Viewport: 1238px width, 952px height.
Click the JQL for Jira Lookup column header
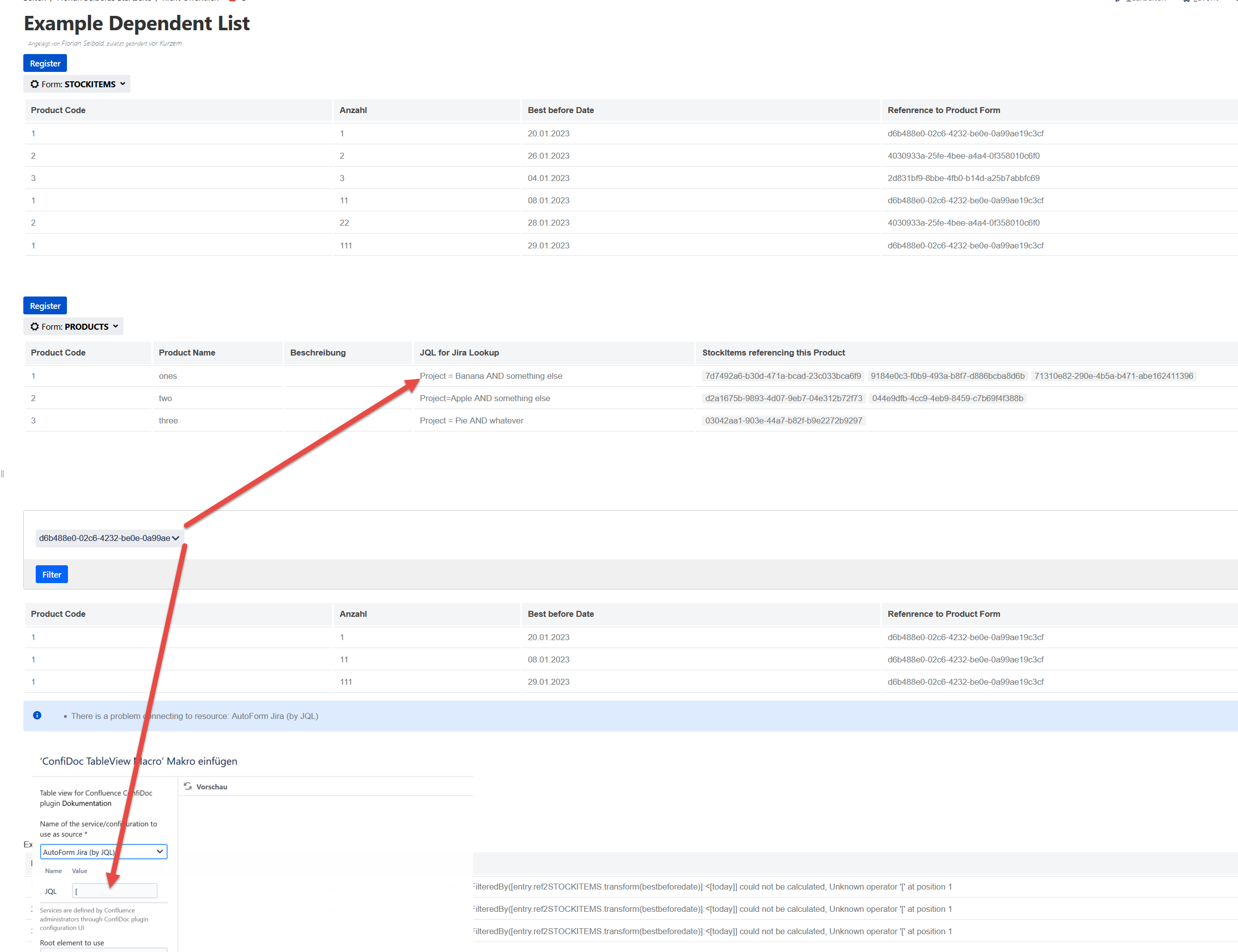click(459, 353)
